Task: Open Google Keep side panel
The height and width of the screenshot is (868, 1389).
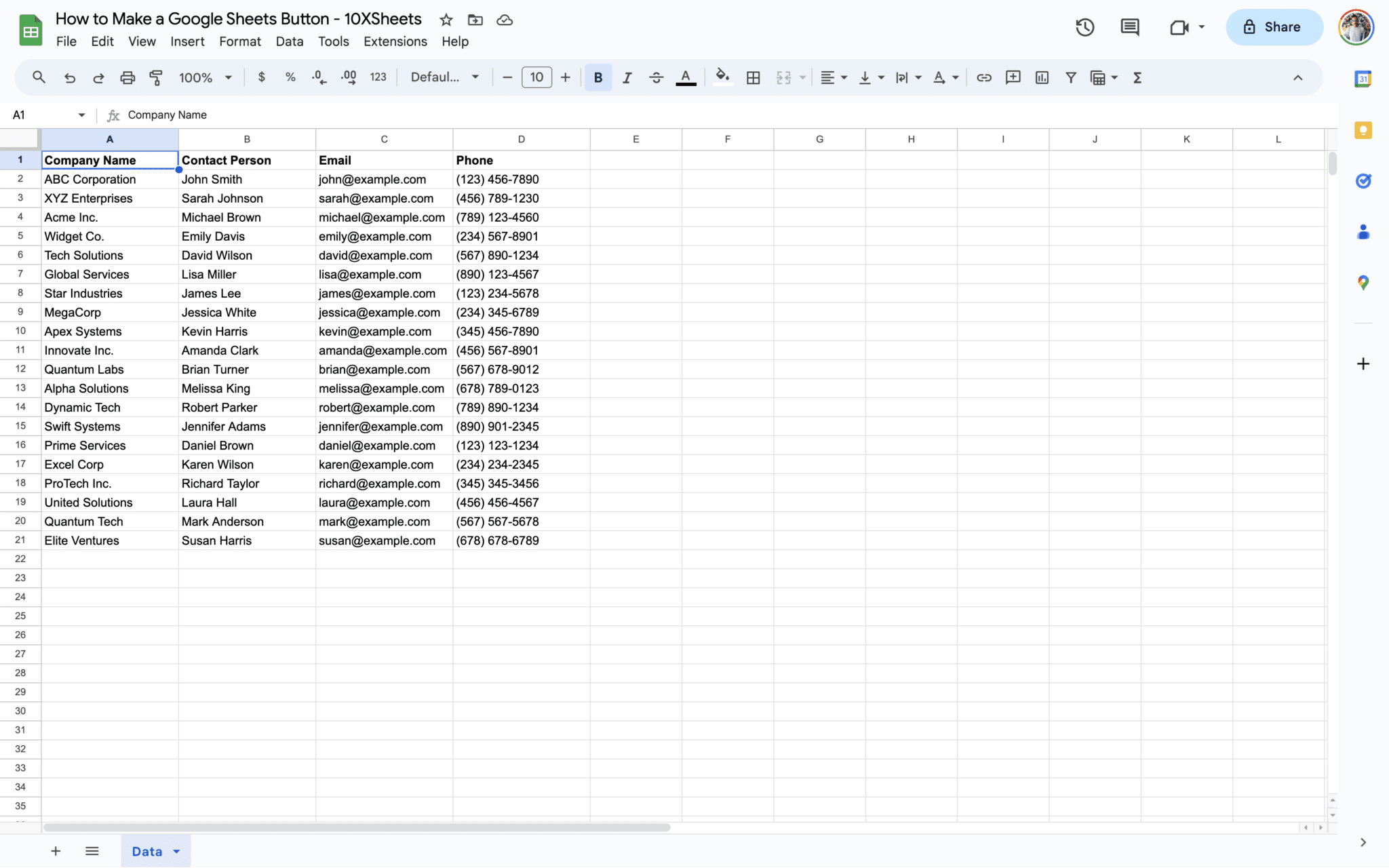Action: coord(1363,130)
